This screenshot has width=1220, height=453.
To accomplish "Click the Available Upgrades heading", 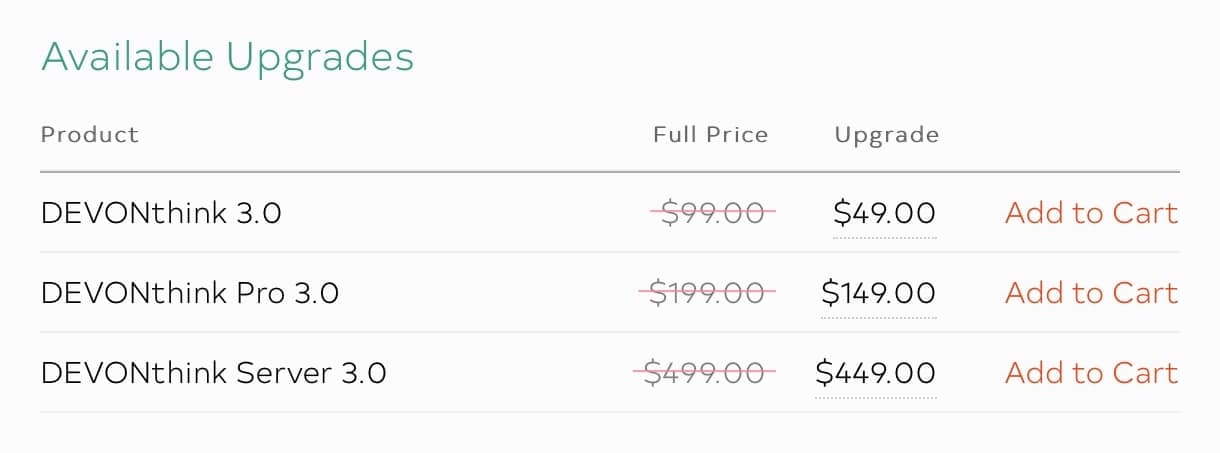I will click(227, 57).
